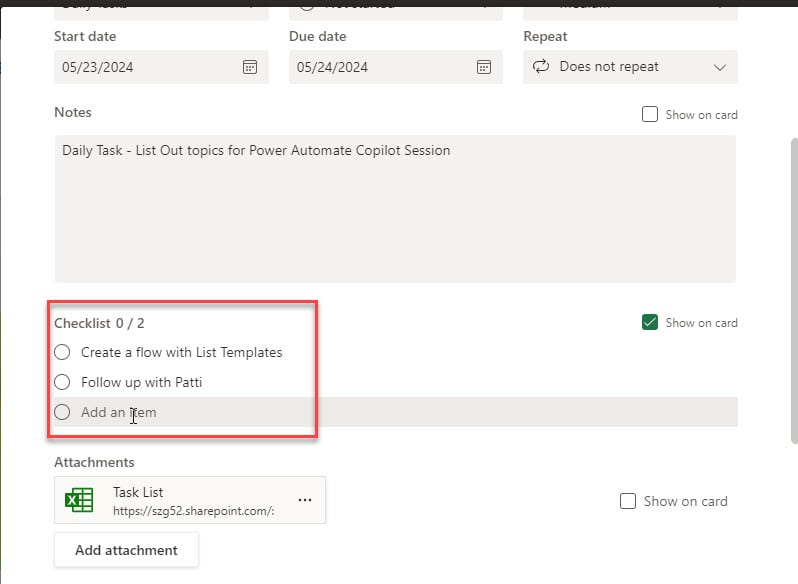Open the Start date calendar picker icon

tap(250, 67)
